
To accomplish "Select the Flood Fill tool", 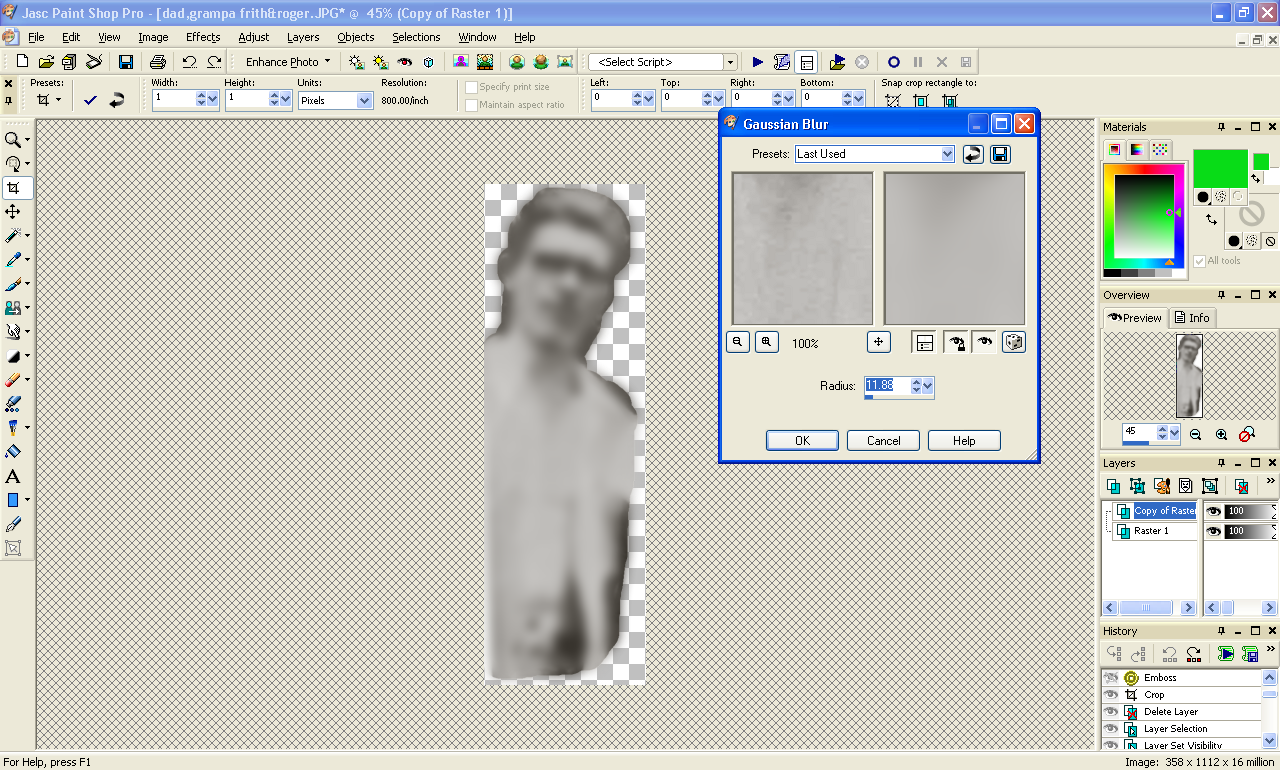I will pyautogui.click(x=13, y=452).
